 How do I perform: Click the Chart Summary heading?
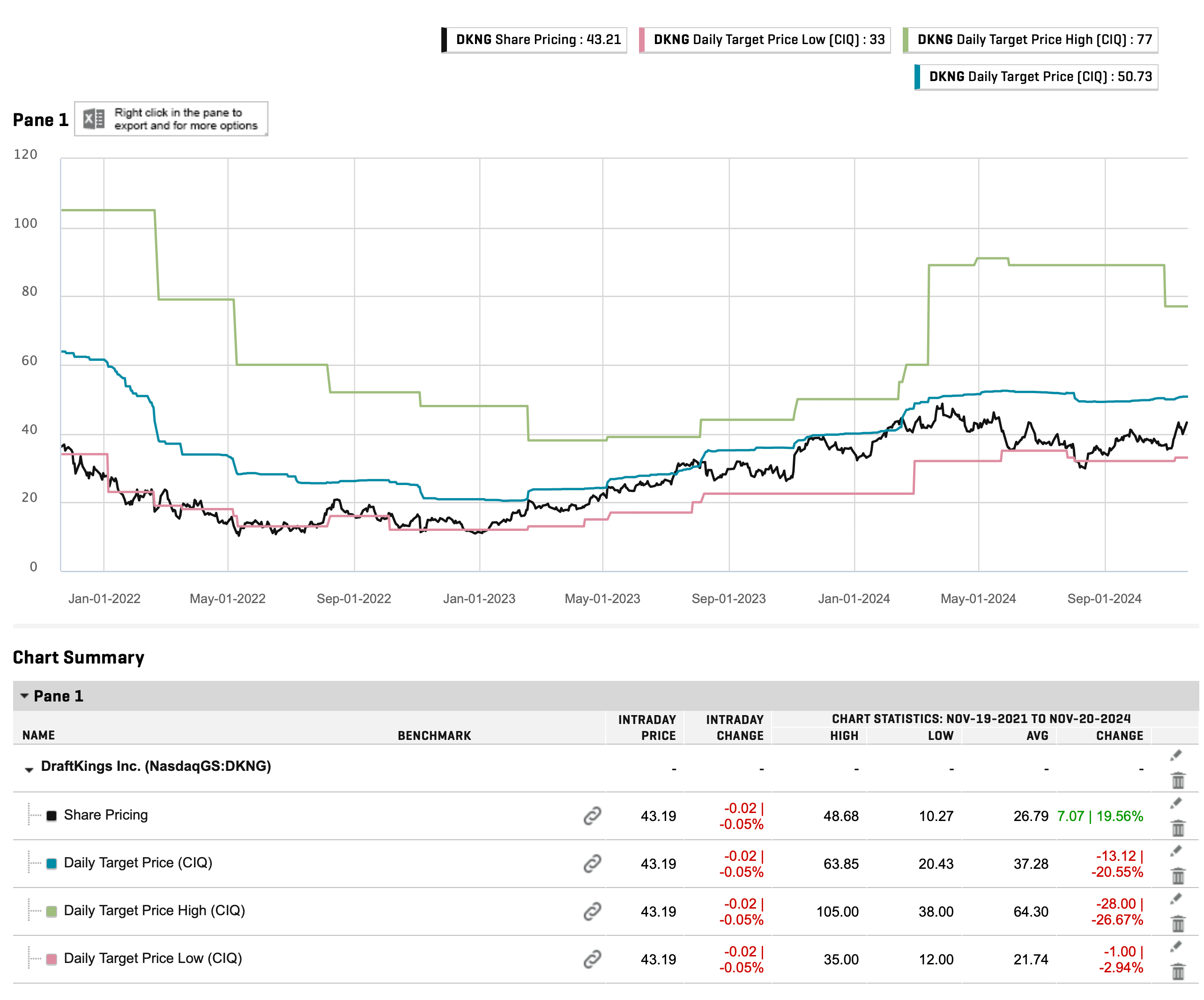coord(79,657)
